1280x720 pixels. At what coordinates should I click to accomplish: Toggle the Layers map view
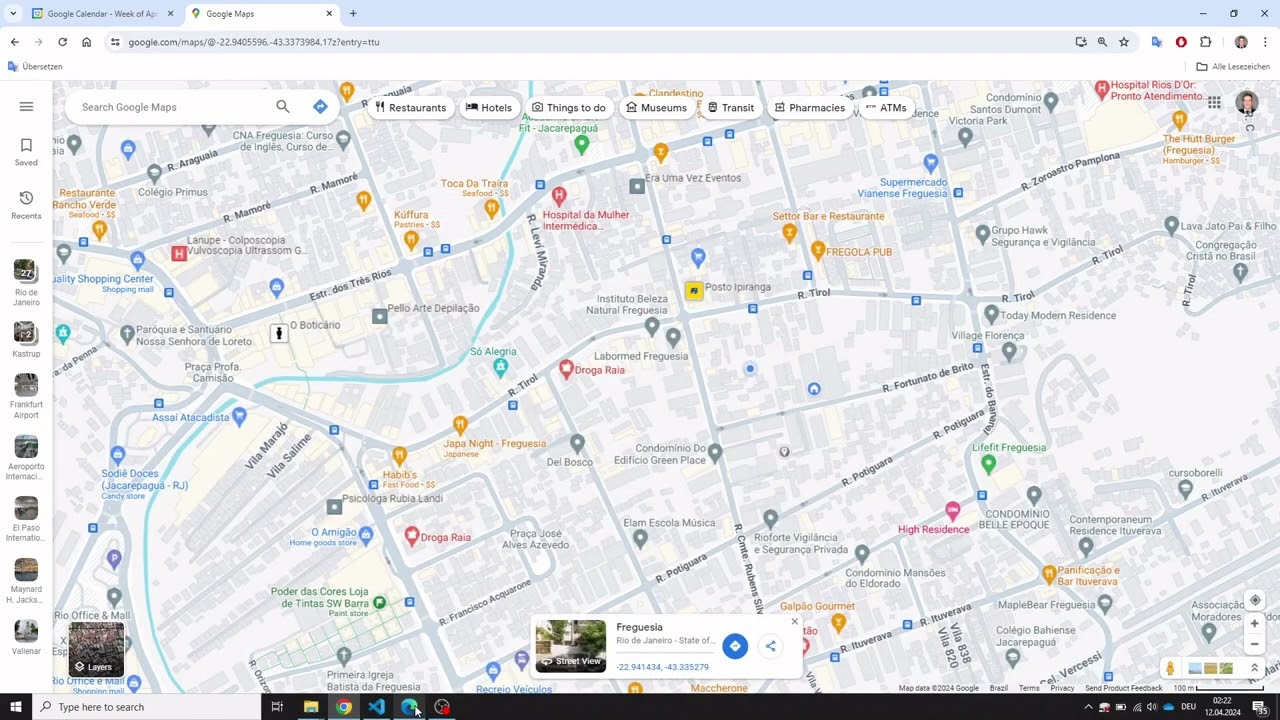click(96, 649)
